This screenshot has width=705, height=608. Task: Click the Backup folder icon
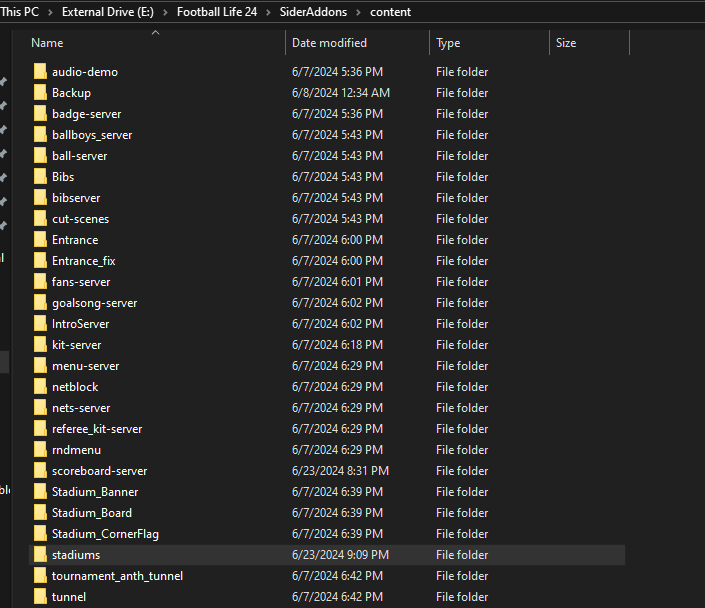point(40,93)
